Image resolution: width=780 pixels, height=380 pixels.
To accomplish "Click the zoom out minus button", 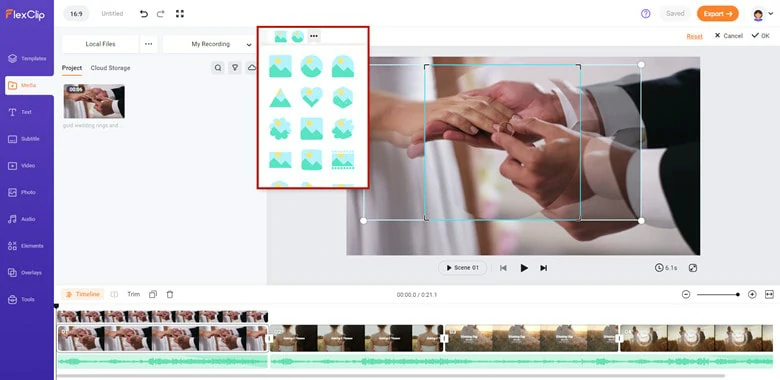I will (x=686, y=294).
